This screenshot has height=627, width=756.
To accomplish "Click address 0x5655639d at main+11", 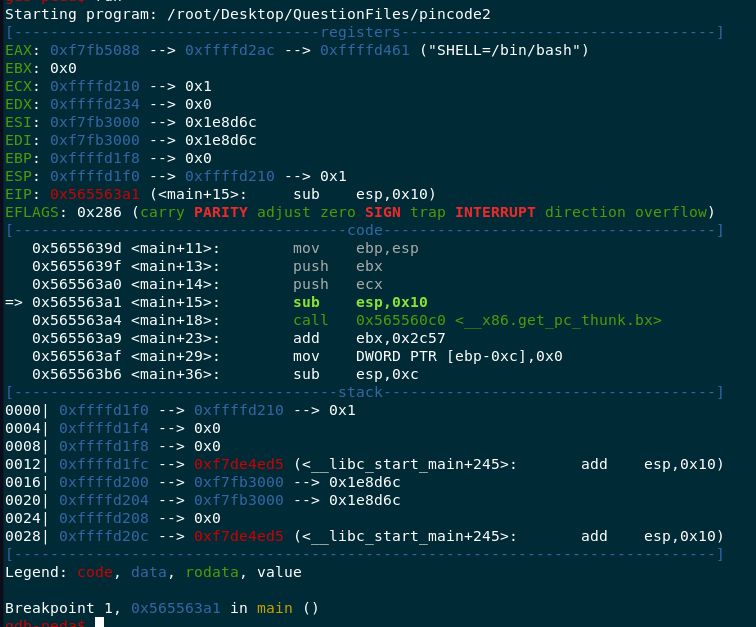I will point(77,248).
